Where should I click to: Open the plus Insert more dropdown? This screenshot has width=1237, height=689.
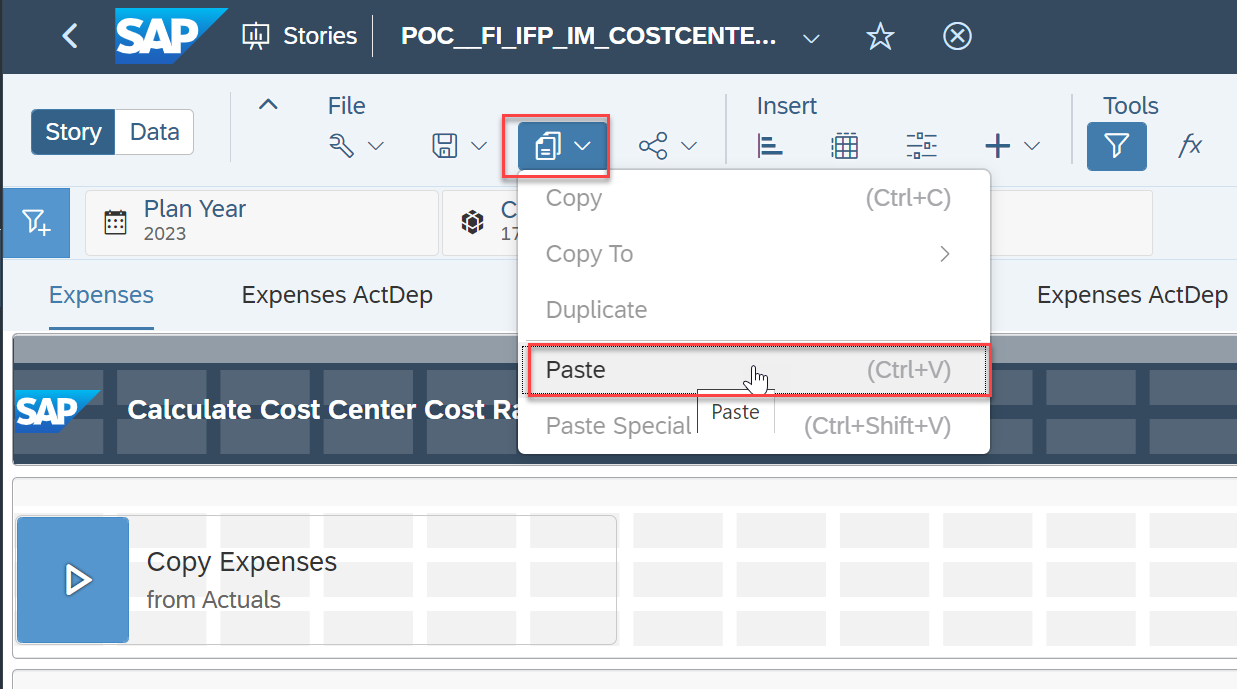tap(1012, 146)
